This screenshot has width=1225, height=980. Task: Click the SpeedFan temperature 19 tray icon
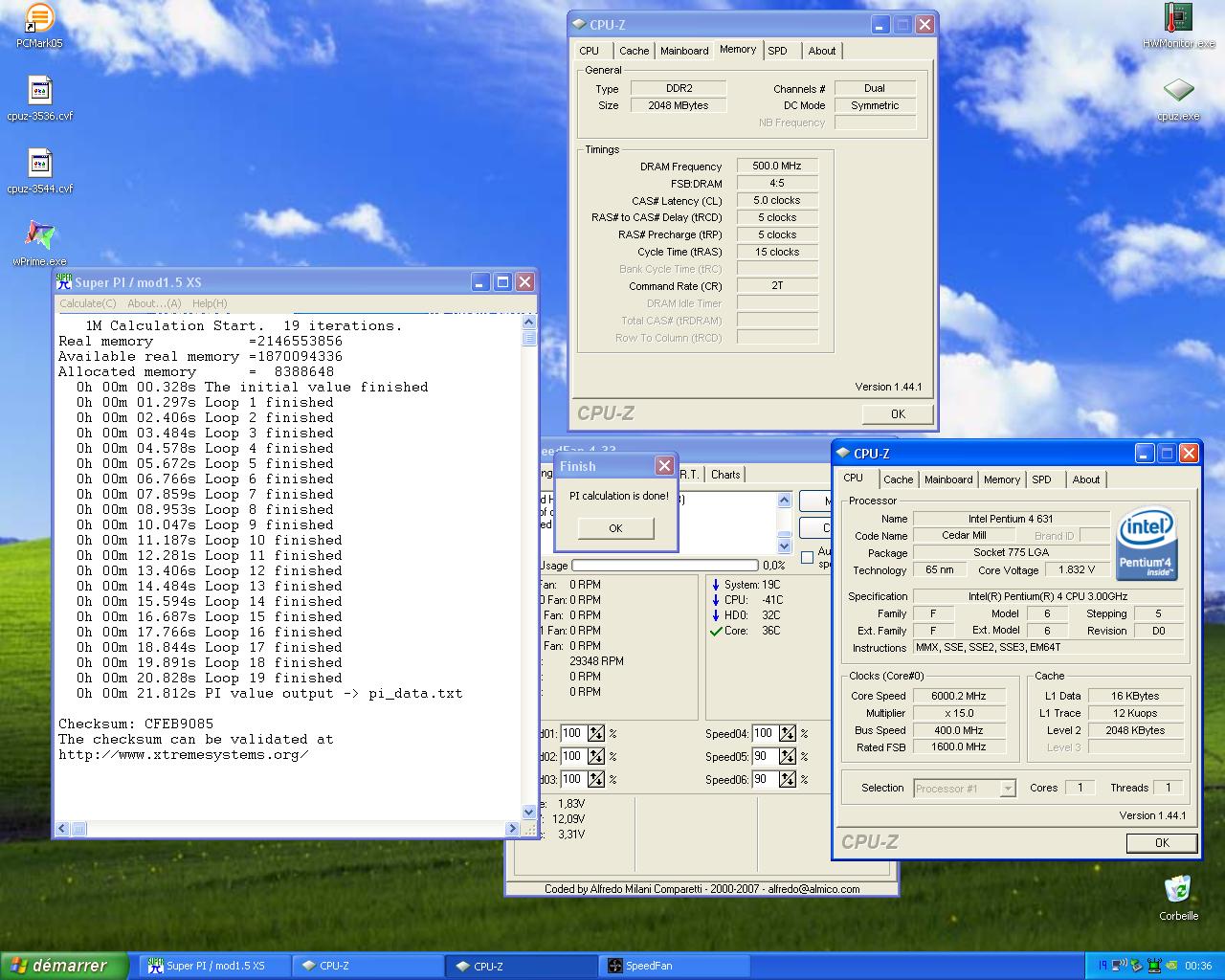coord(1102,966)
